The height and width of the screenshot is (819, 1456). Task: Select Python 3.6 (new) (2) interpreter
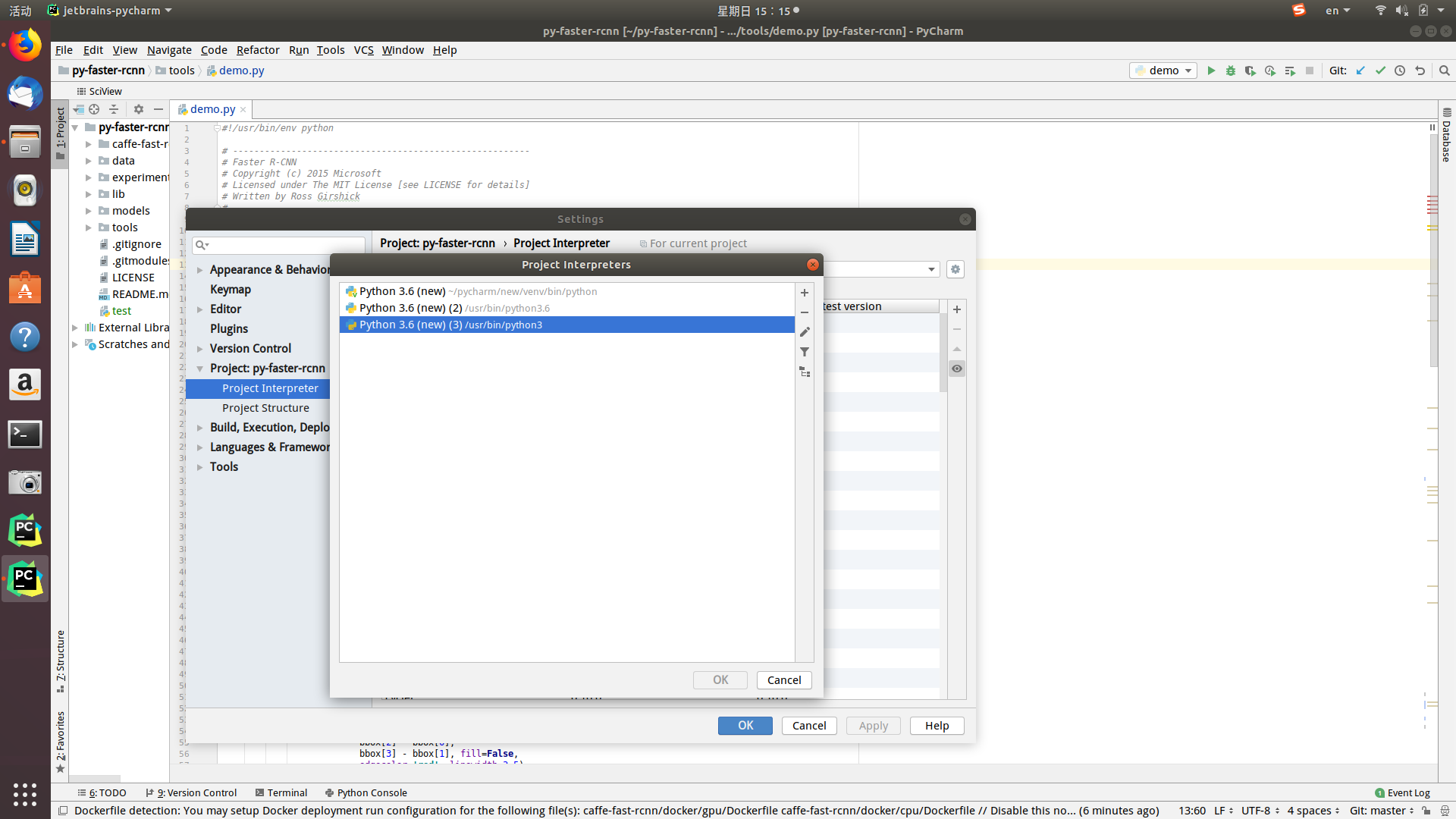455,308
